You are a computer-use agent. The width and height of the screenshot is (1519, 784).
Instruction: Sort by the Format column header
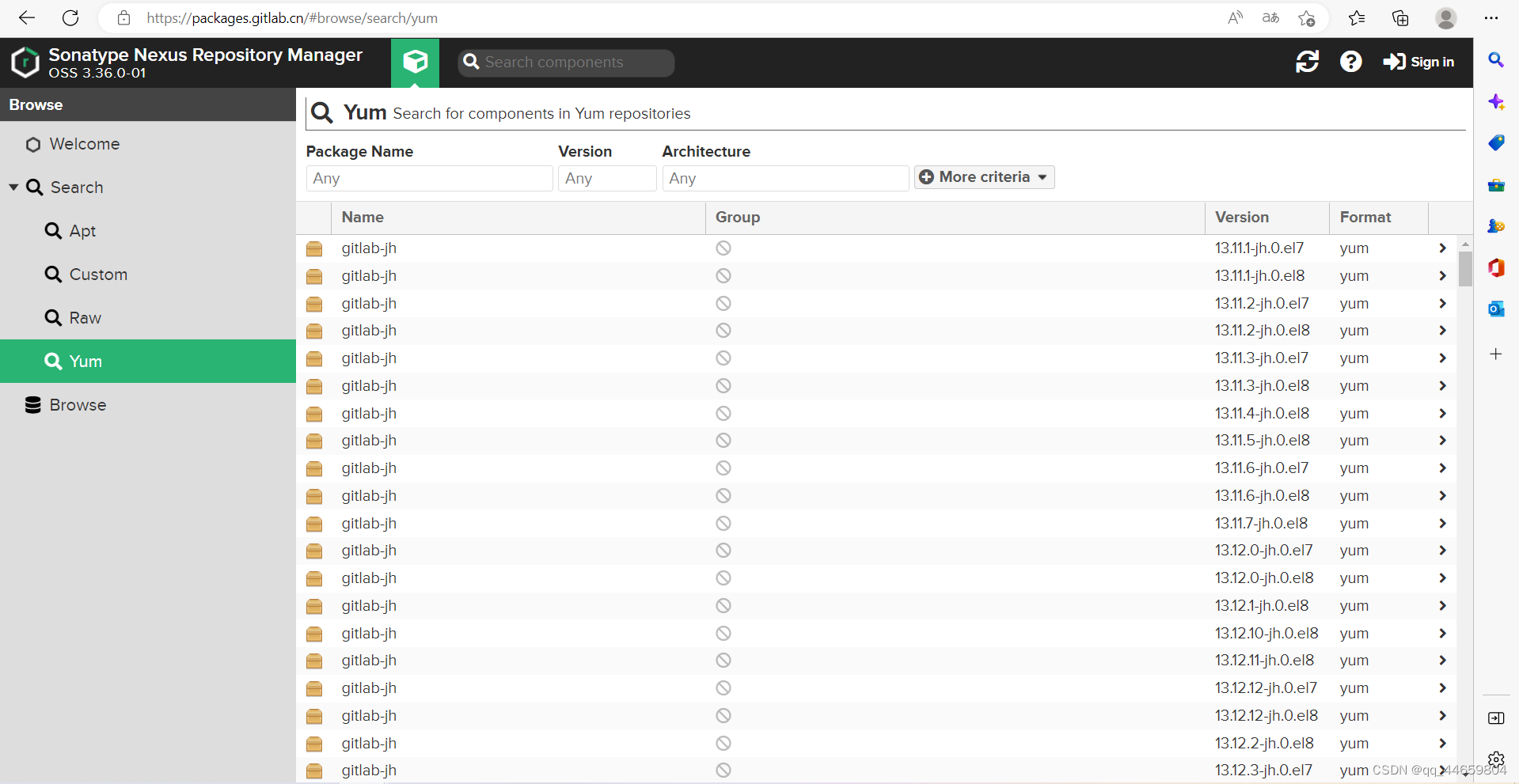tap(1379, 218)
